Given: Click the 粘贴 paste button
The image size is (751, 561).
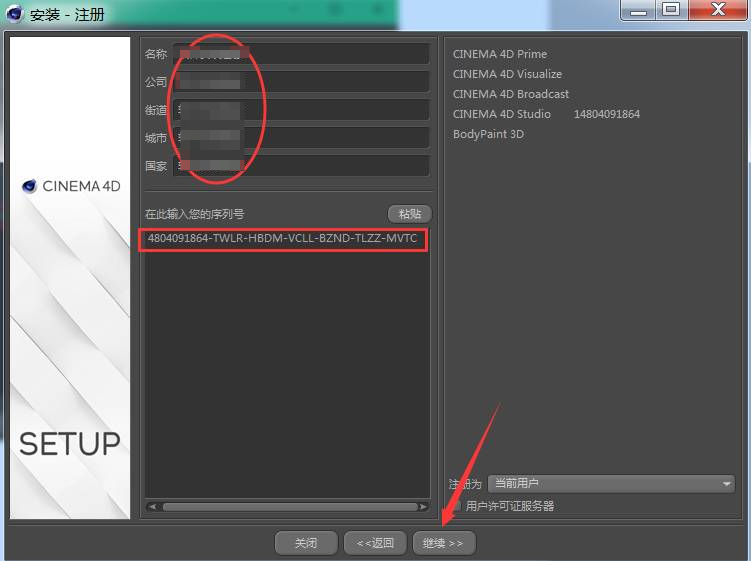Looking at the screenshot, I should pos(410,214).
